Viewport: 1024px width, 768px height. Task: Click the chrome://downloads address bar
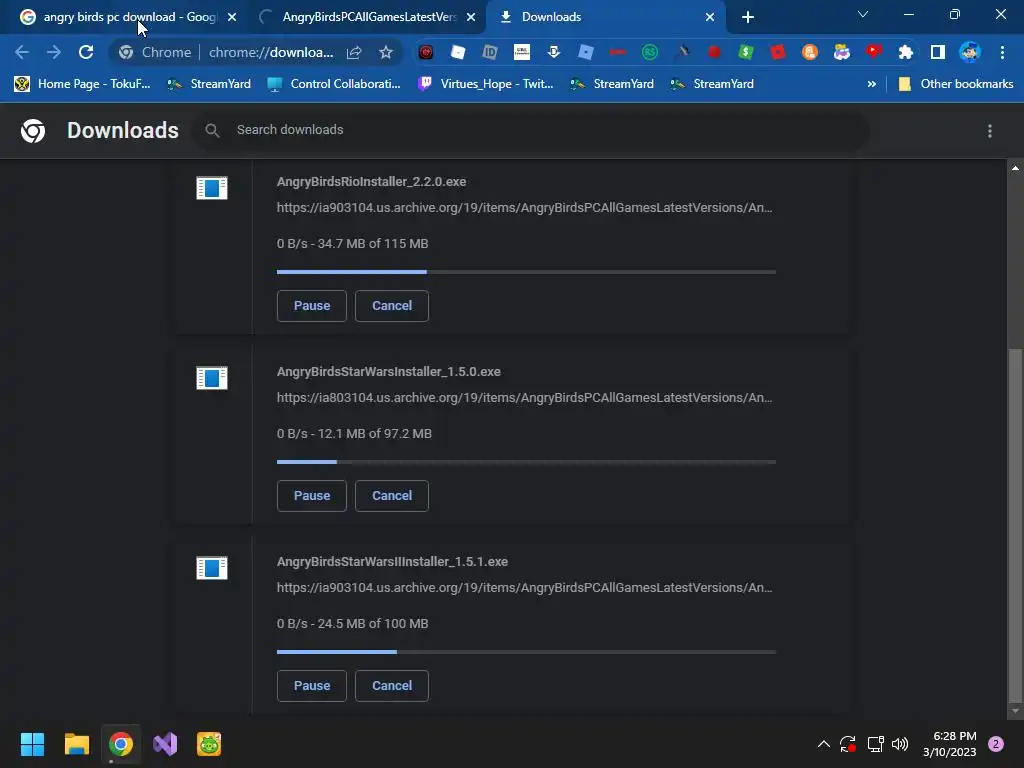[x=271, y=52]
